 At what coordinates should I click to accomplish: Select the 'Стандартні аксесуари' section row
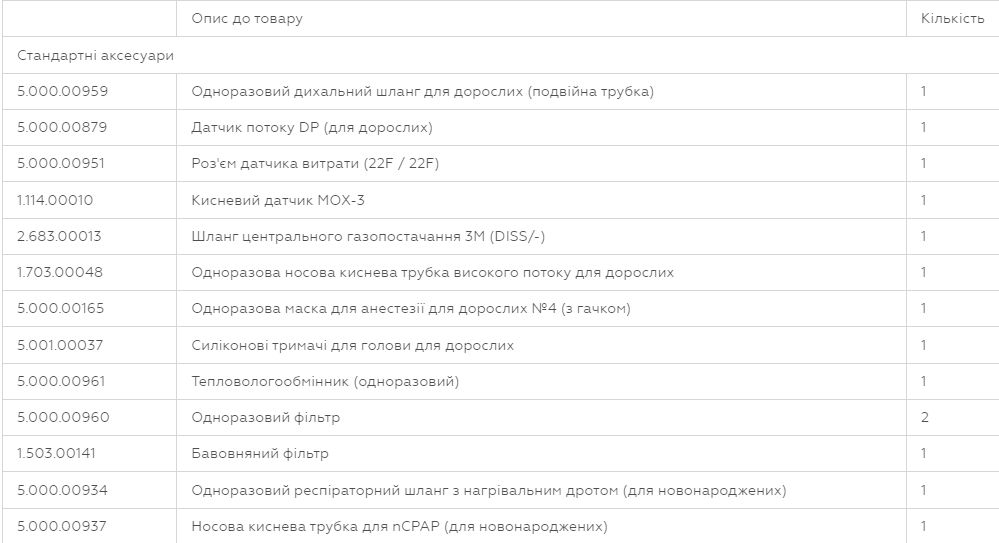[500, 55]
